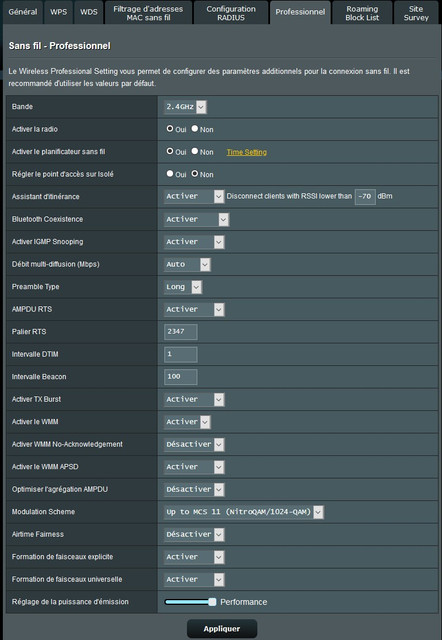This screenshot has height=640, width=442.
Task: Open the Airtime Fairness dropdown
Action: coord(194,534)
